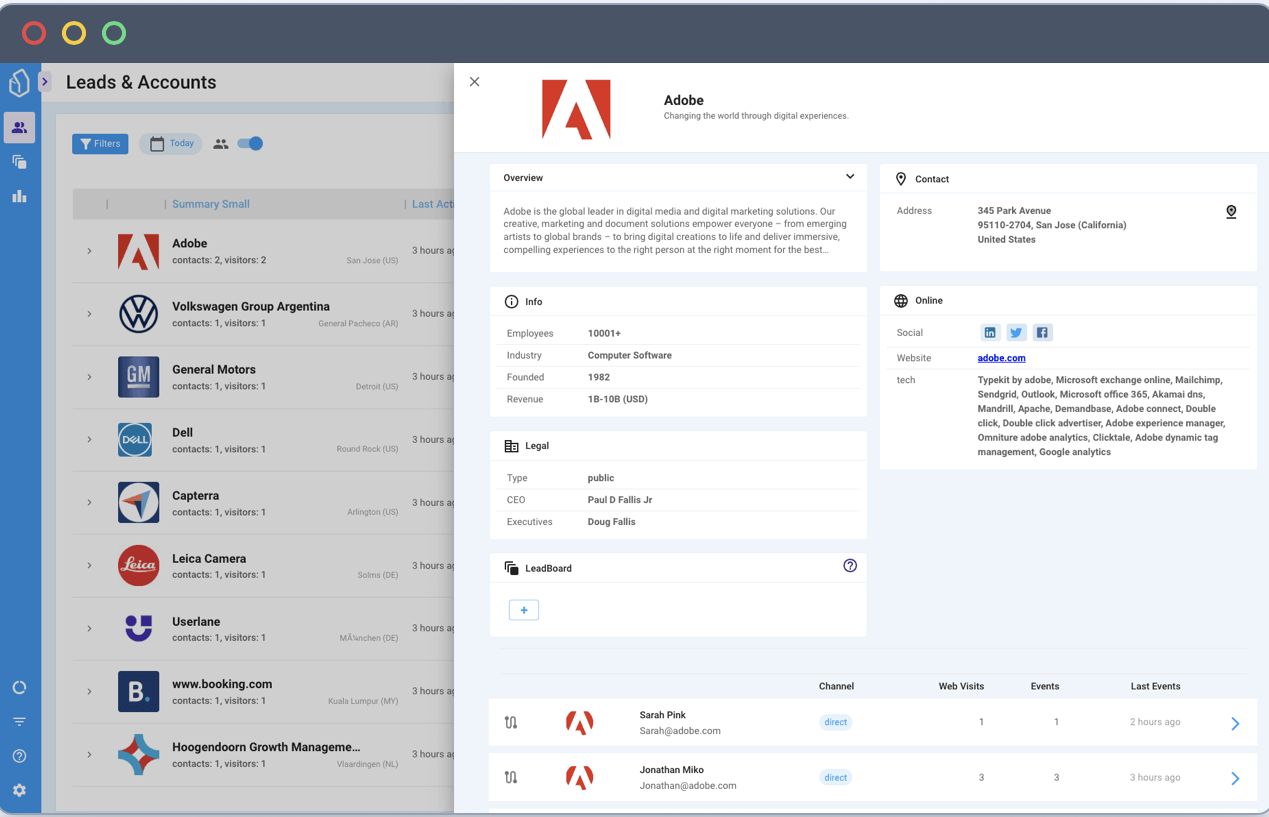Expand the Dell row chevron

point(89,440)
